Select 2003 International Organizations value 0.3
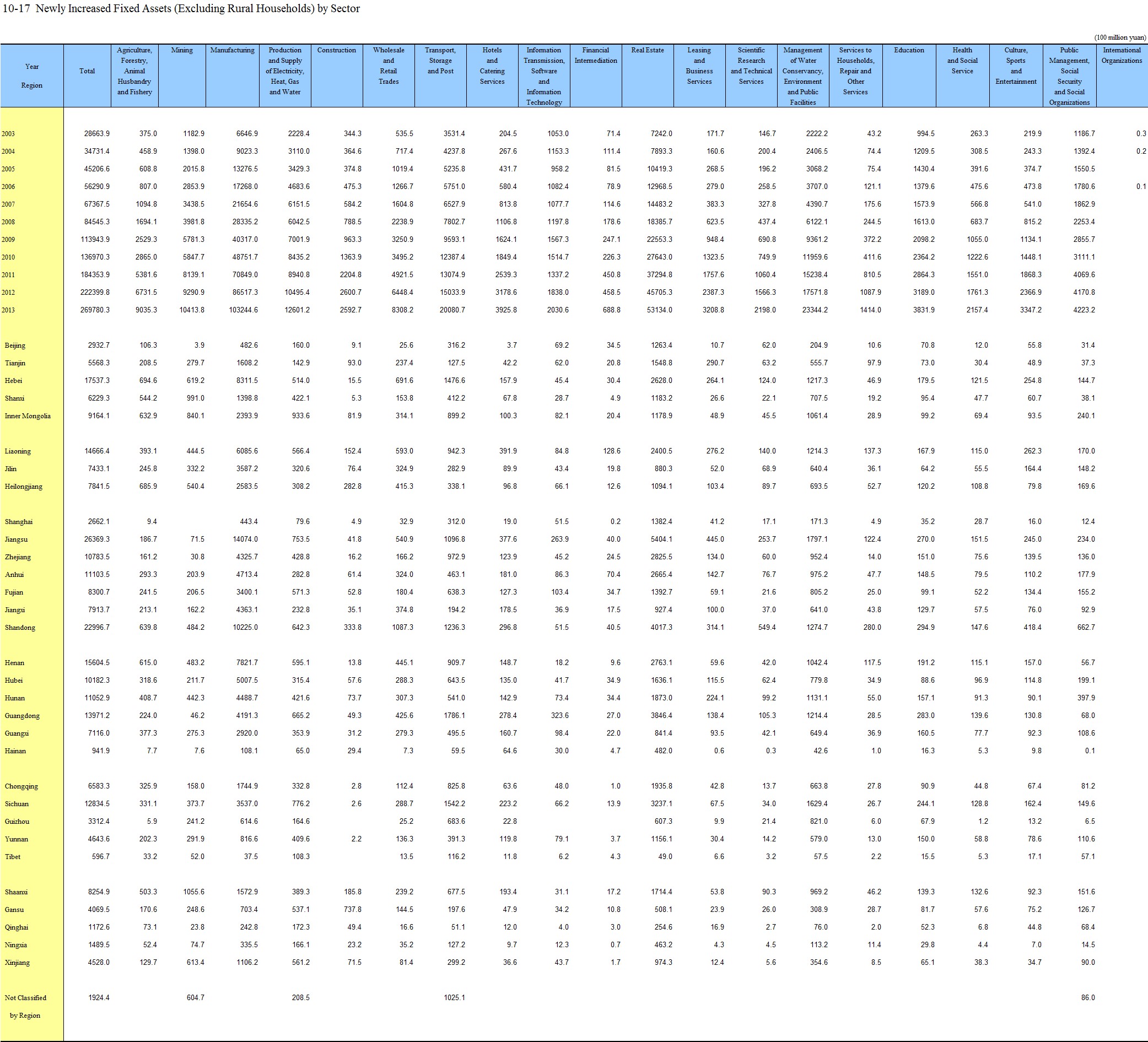Viewport: 1148px width, 1042px height. (x=1141, y=134)
